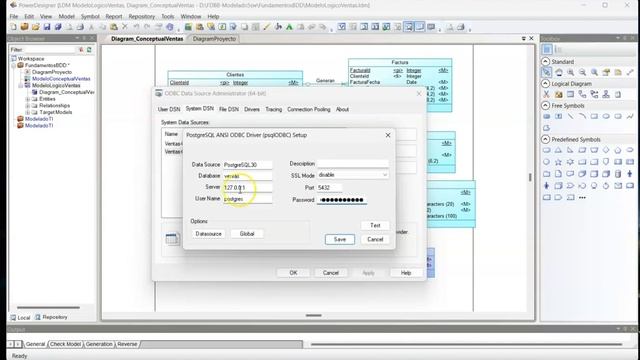
Task: Select the scissors tool in Logical Diagram
Action: tap(547, 94)
